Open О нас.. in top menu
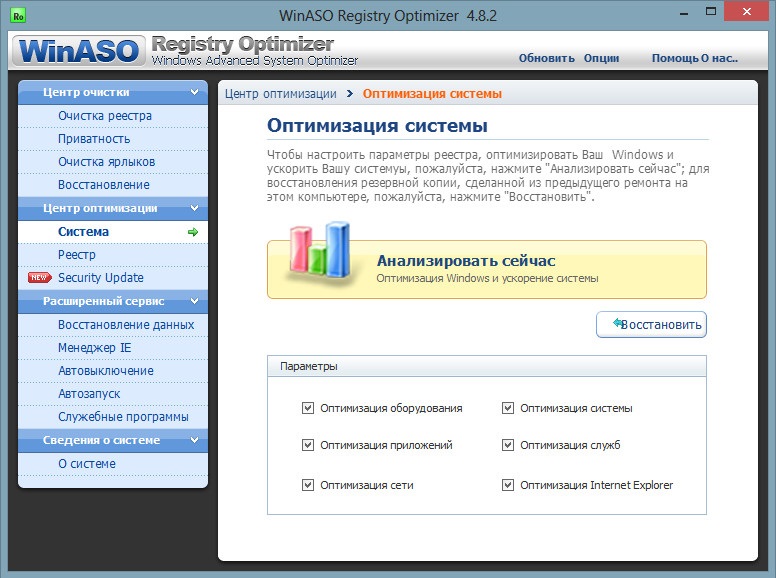The width and height of the screenshot is (776, 578). click(720, 58)
